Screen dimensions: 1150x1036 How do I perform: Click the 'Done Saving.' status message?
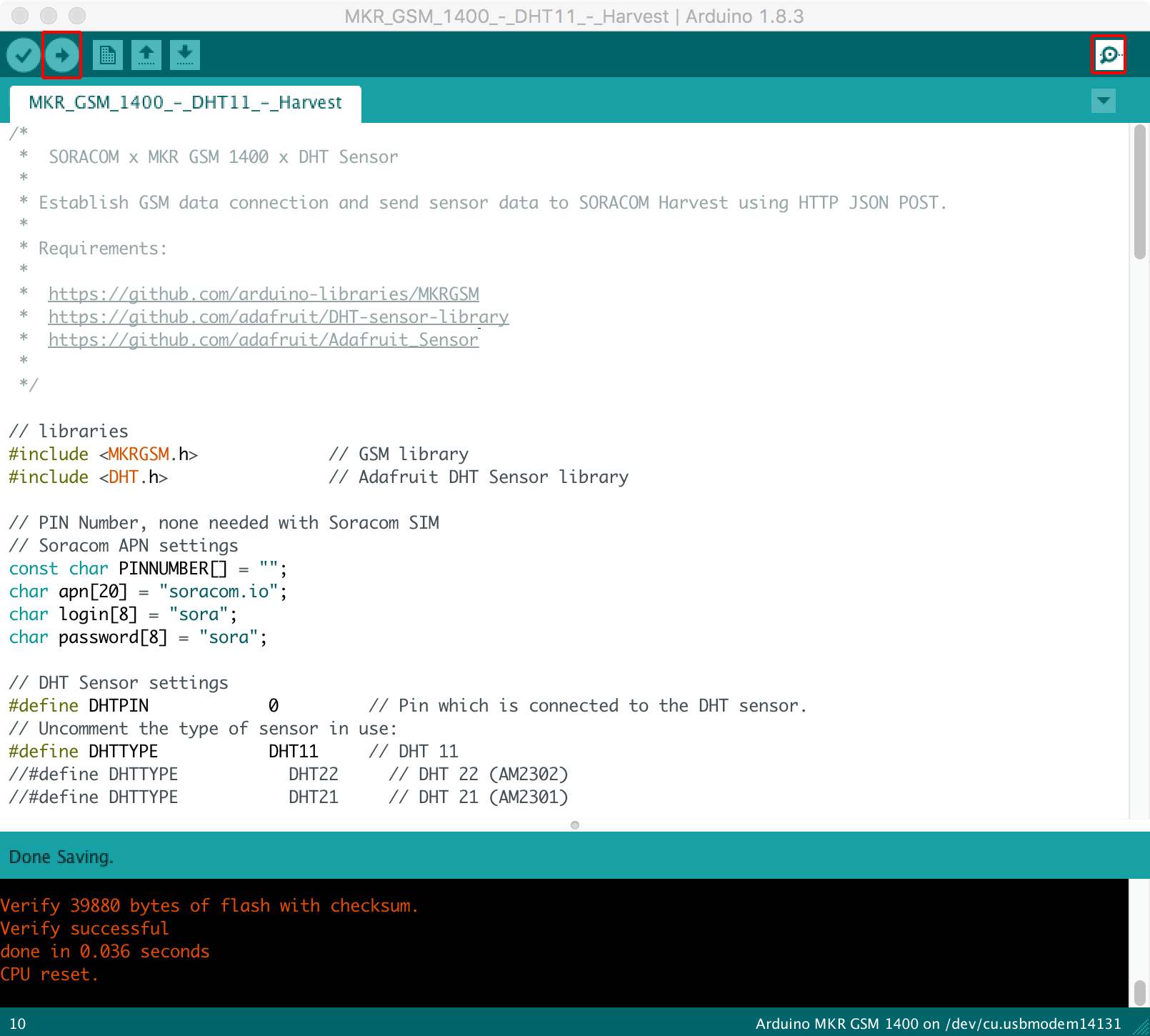point(61,856)
